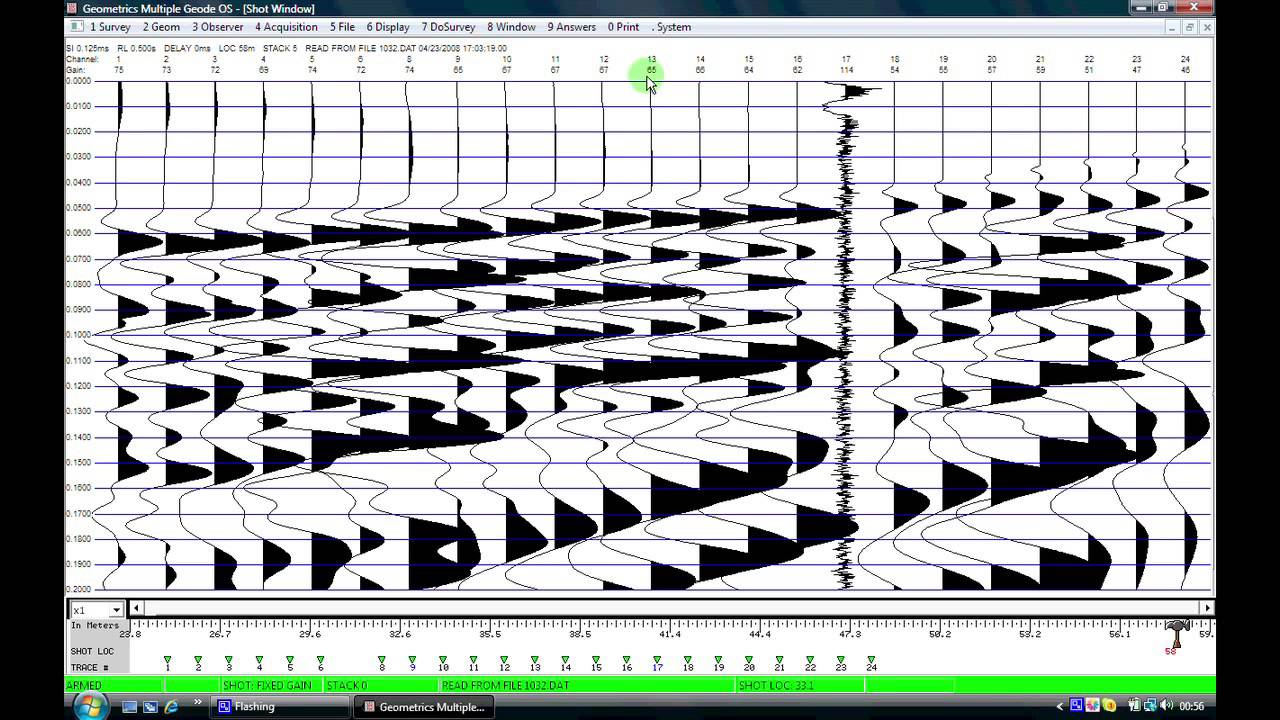Click the LOC 58m header text

[236, 48]
